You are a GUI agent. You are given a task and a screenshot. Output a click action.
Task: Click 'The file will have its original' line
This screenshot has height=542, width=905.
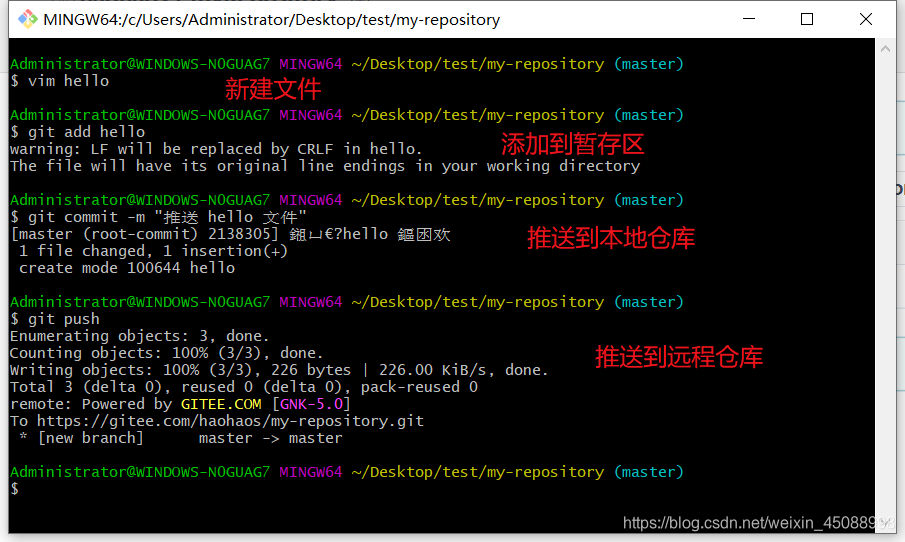(x=325, y=166)
